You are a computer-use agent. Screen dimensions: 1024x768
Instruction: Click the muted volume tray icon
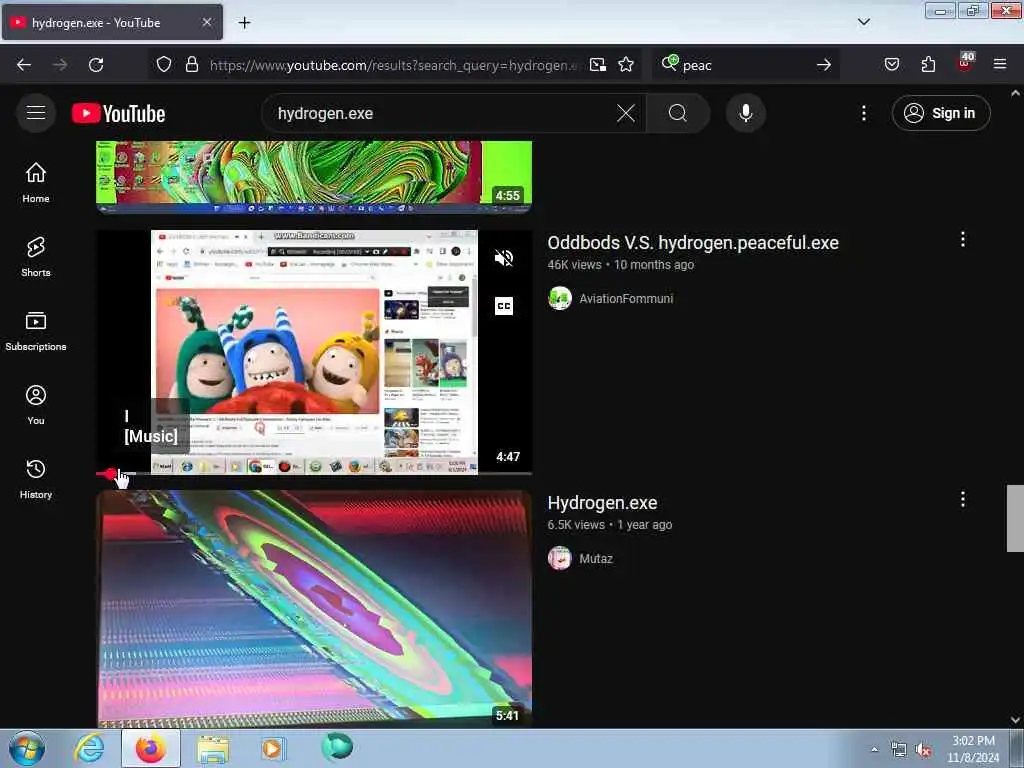tap(923, 750)
